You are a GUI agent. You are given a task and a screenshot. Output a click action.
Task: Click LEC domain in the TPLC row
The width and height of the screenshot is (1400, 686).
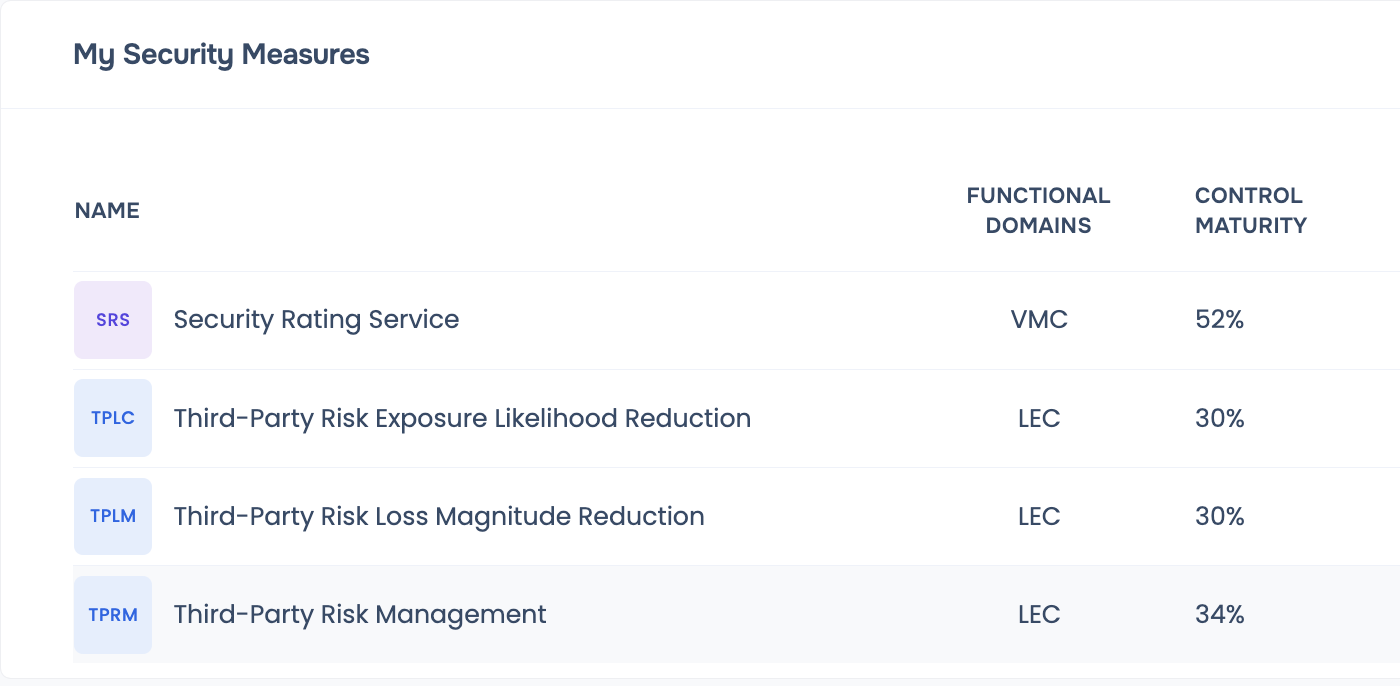click(x=1039, y=418)
